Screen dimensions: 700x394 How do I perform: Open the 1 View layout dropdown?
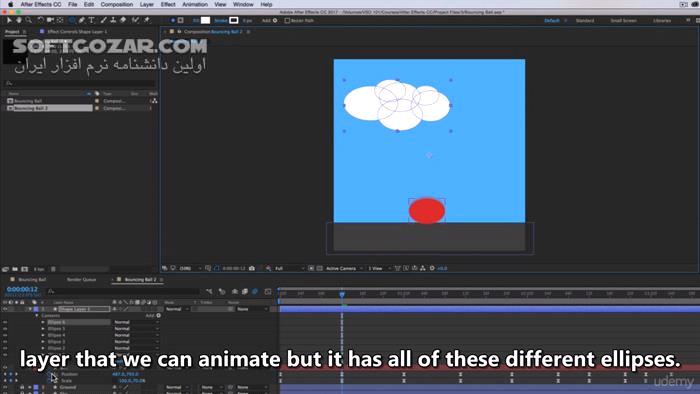tap(378, 268)
